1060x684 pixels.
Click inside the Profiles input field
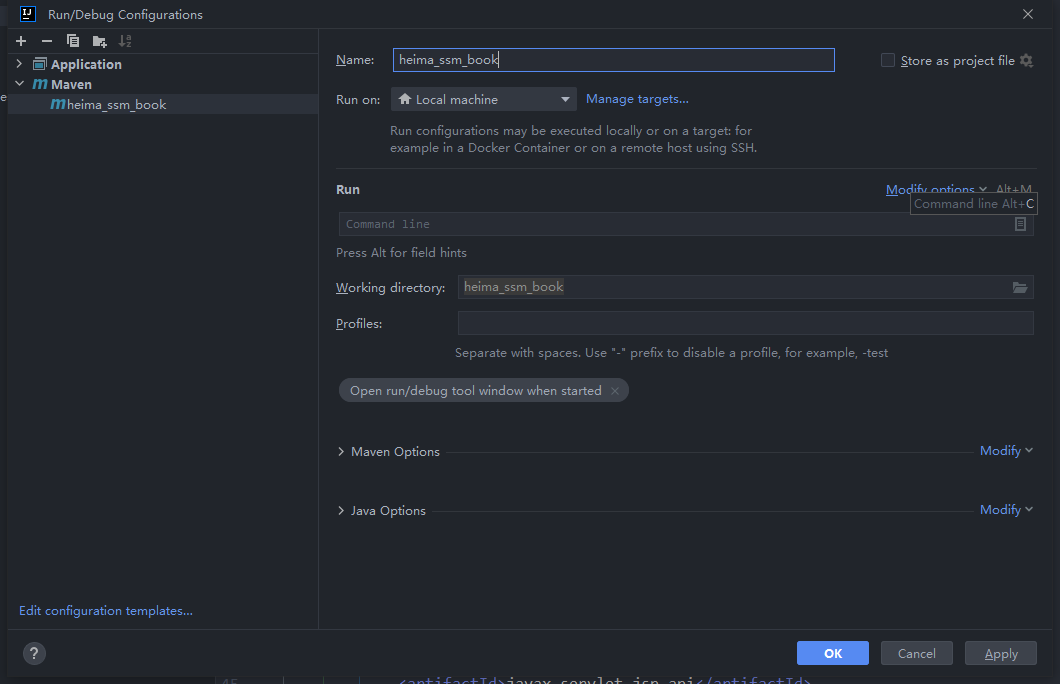(745, 323)
